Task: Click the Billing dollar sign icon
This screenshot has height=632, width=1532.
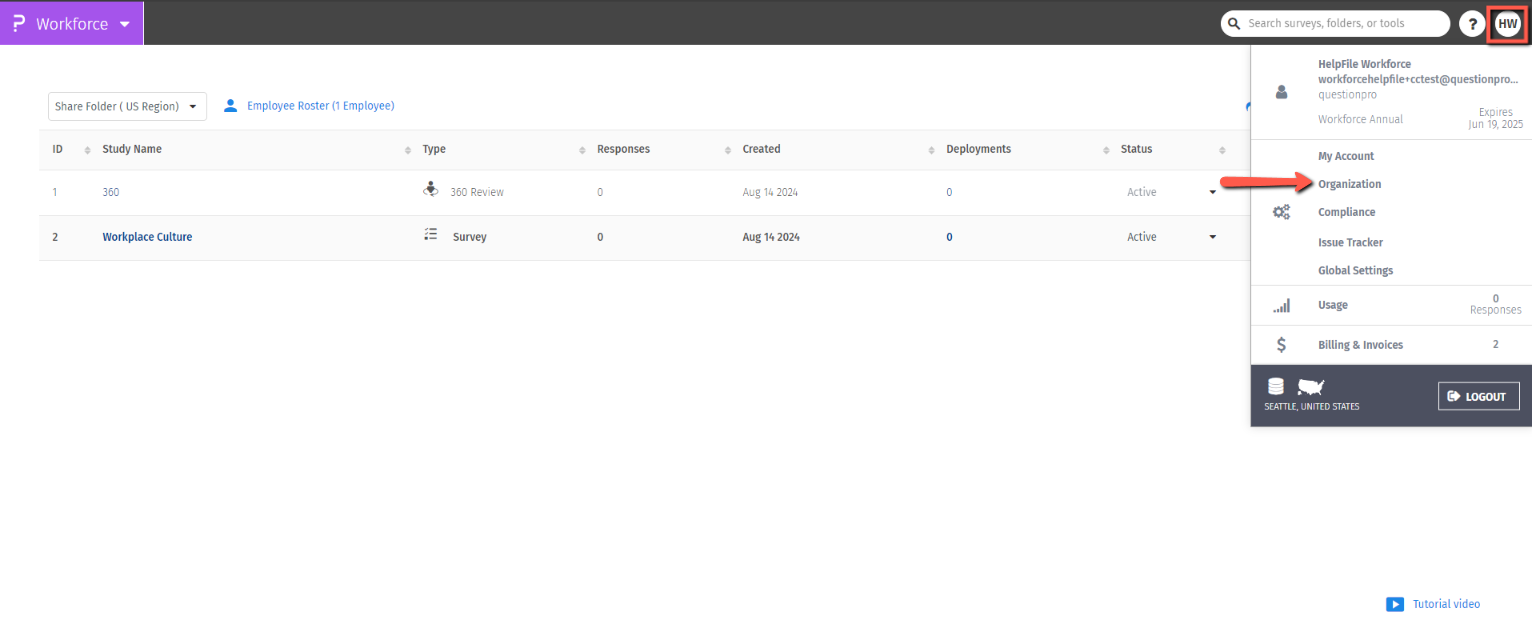Action: click(1281, 345)
